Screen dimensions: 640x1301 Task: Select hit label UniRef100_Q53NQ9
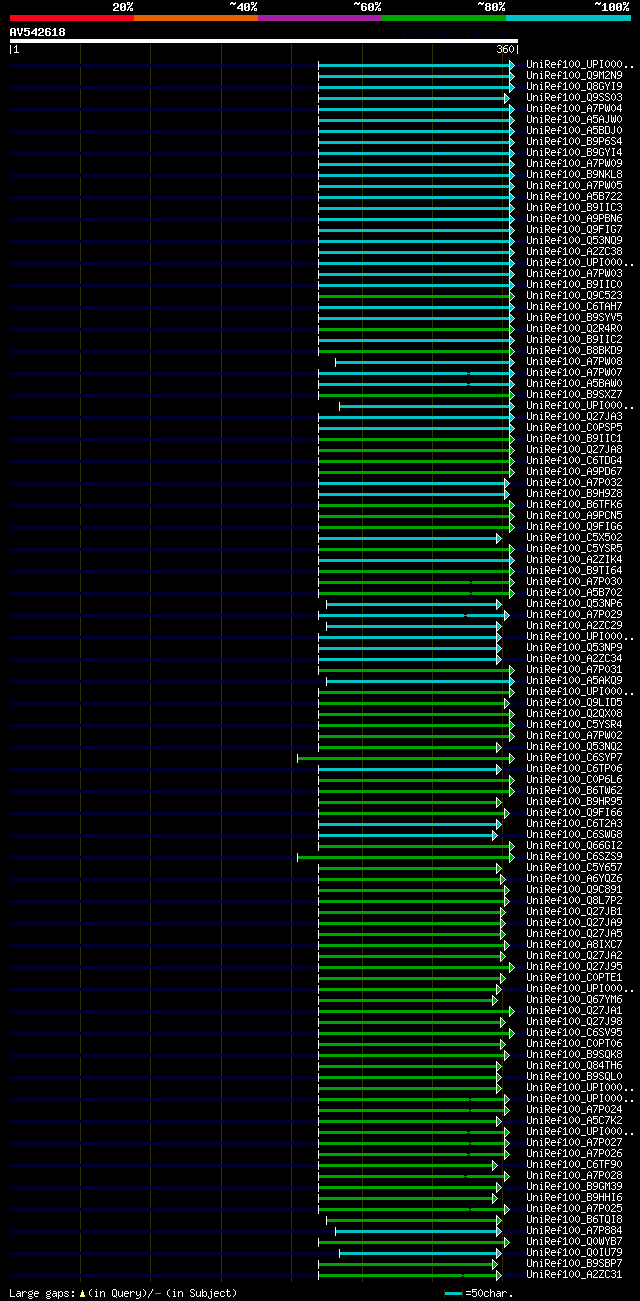[574, 240]
